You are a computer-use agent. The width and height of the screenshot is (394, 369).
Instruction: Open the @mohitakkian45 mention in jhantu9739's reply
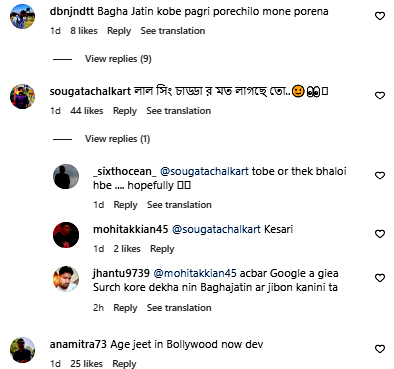[195, 273]
